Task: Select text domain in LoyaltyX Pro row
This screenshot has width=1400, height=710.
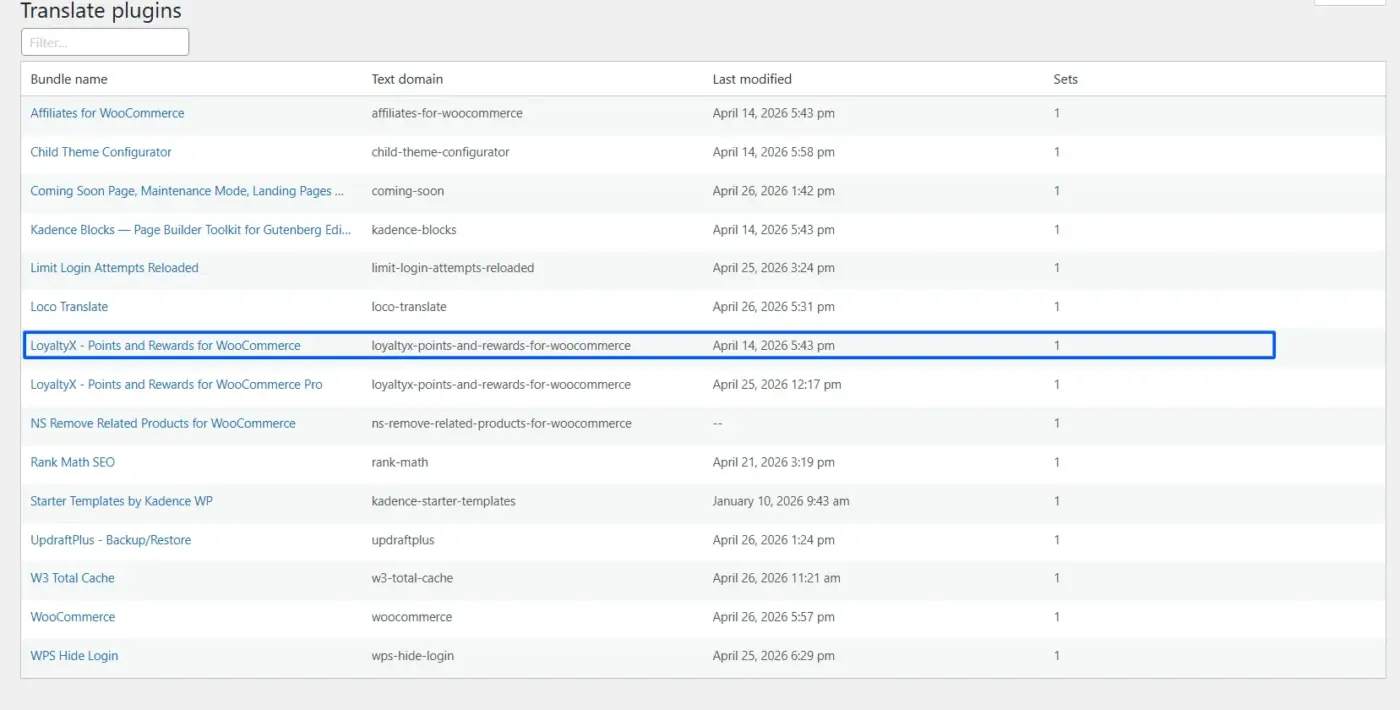Action: 501,384
